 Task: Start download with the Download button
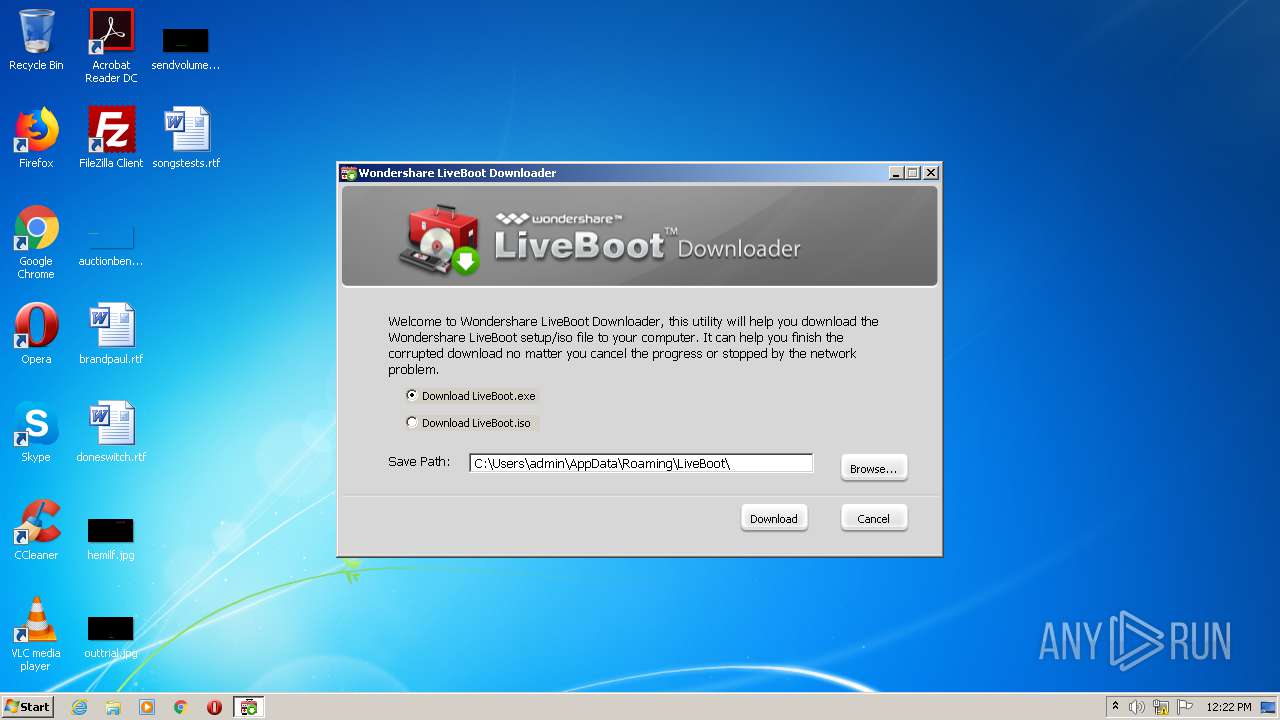pos(773,518)
